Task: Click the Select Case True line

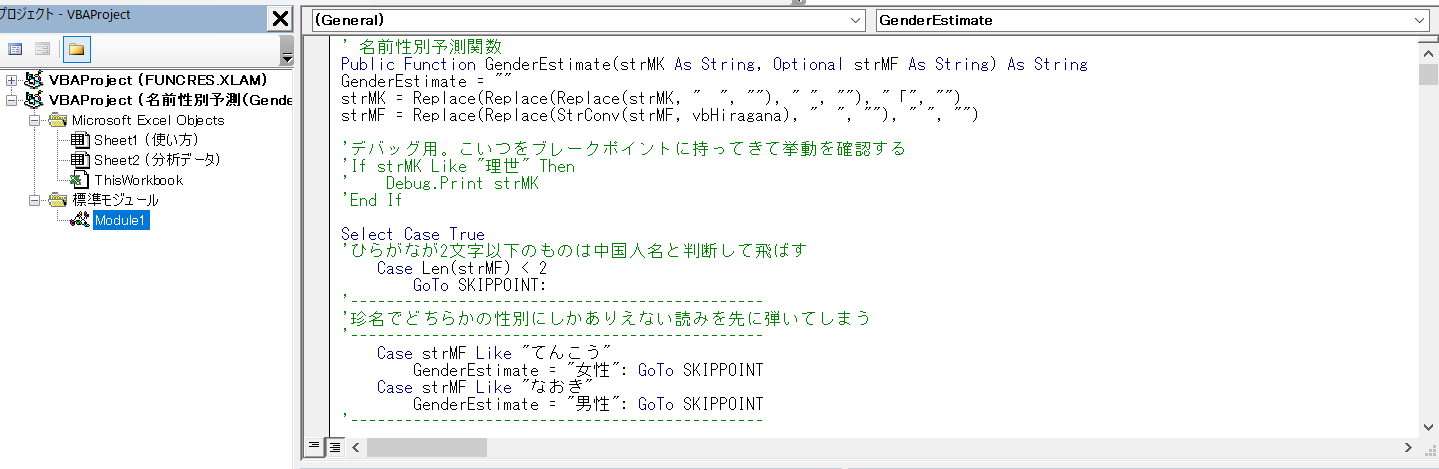Action: 413,234
